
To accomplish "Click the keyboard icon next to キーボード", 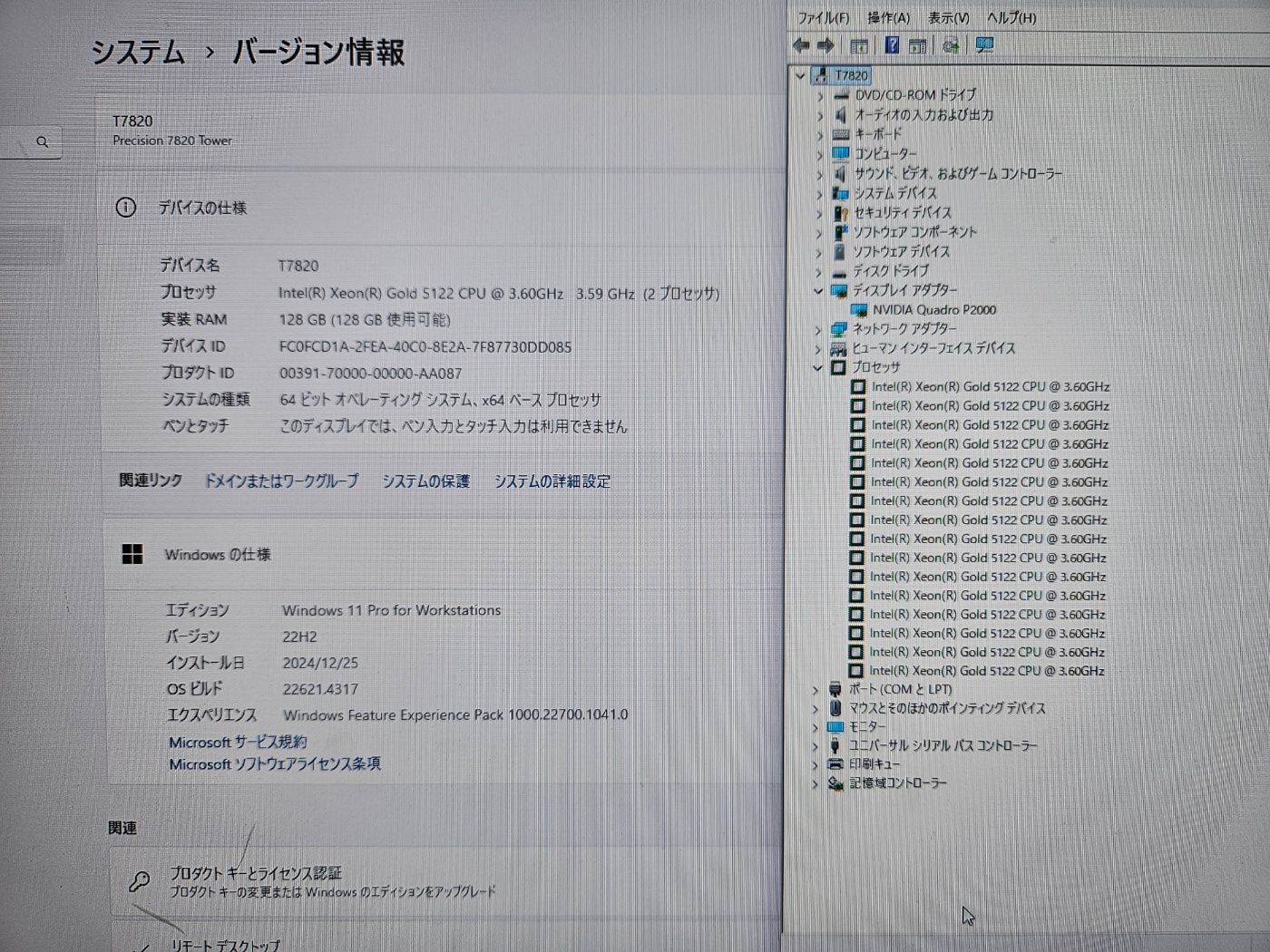I will [841, 134].
